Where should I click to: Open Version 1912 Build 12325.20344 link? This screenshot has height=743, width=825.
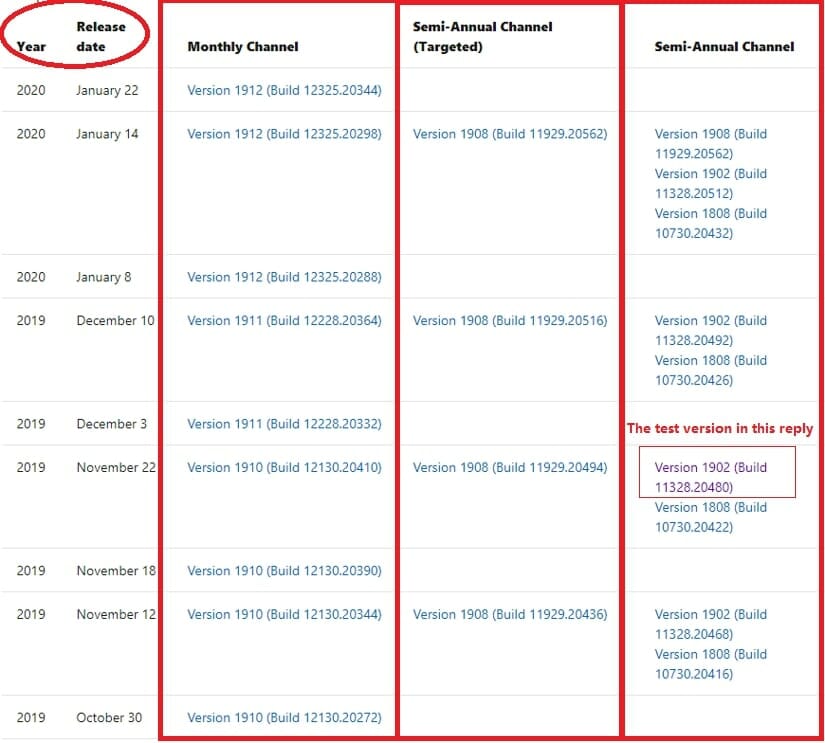tap(284, 91)
